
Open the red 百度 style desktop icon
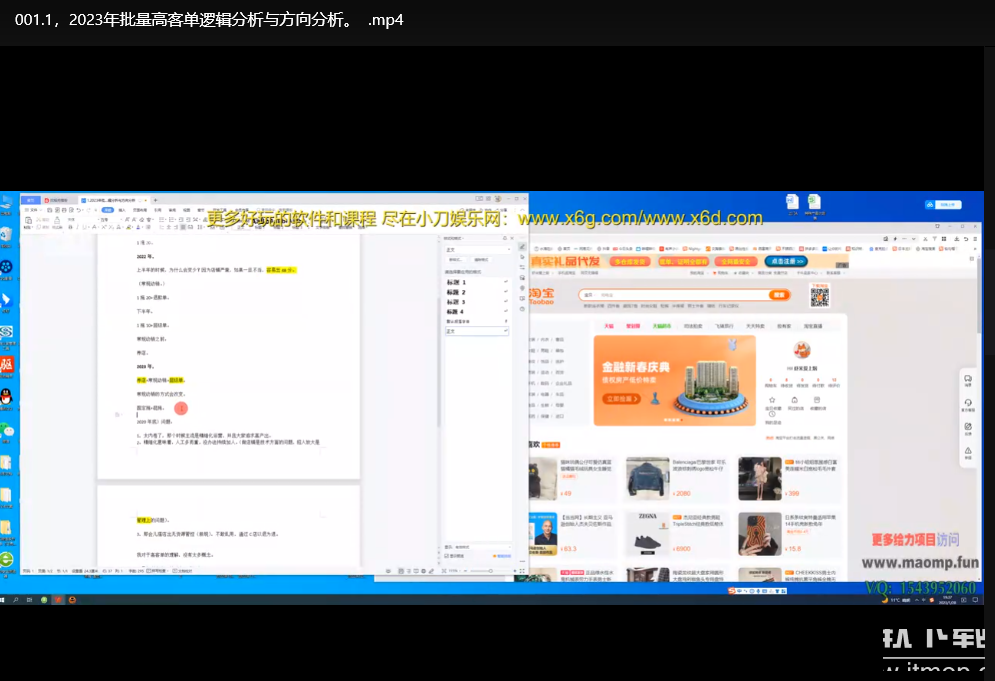click(x=6, y=364)
